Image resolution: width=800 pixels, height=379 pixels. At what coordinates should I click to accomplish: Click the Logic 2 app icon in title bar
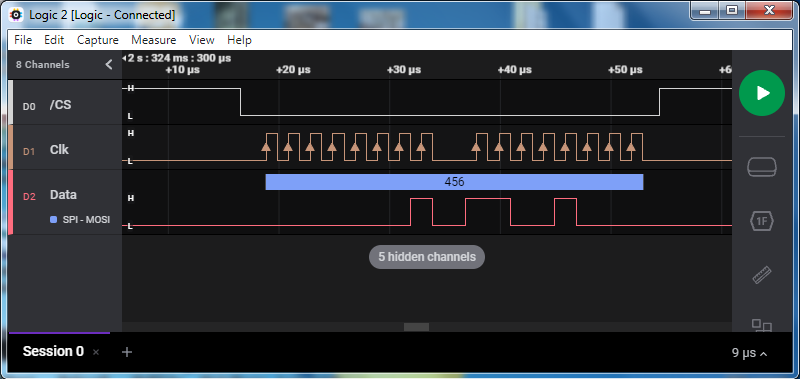pos(17,14)
